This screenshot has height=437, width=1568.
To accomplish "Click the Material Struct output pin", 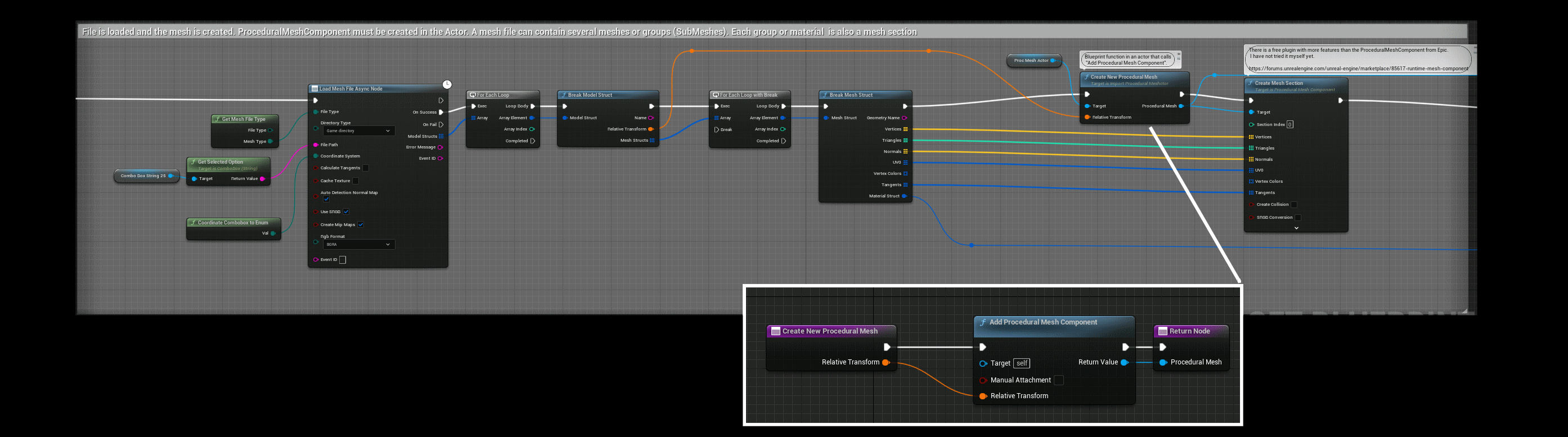I will pyautogui.click(x=905, y=196).
